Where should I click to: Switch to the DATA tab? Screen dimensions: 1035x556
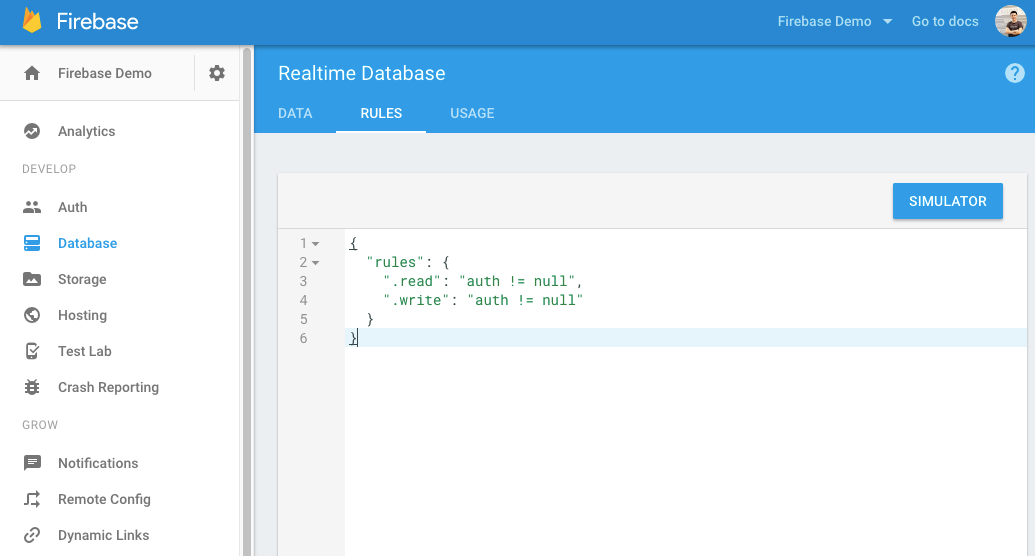(295, 114)
